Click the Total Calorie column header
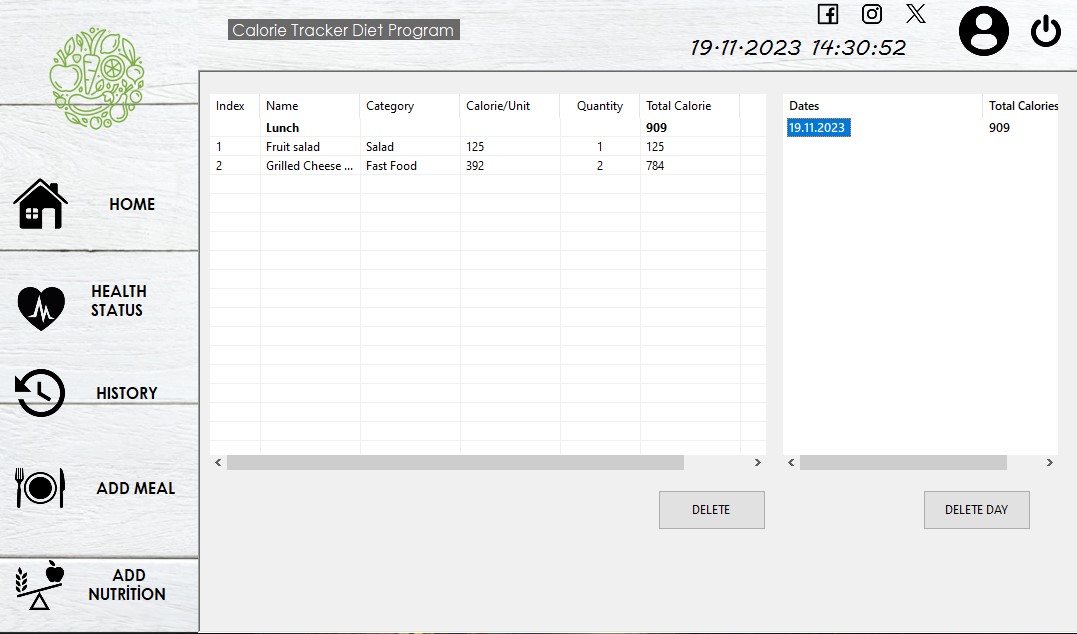The height and width of the screenshot is (634, 1077). [690, 106]
